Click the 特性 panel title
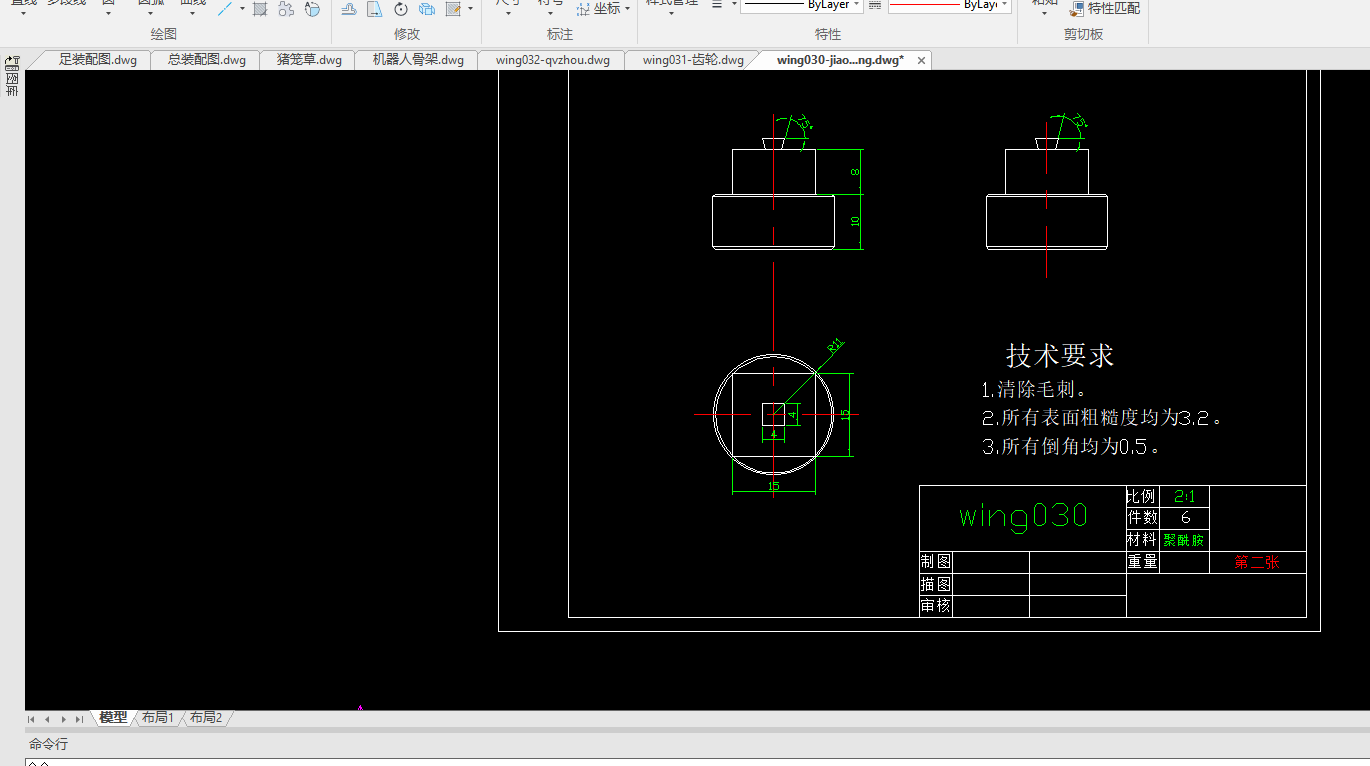Image resolution: width=1370 pixels, height=766 pixels. tap(828, 34)
